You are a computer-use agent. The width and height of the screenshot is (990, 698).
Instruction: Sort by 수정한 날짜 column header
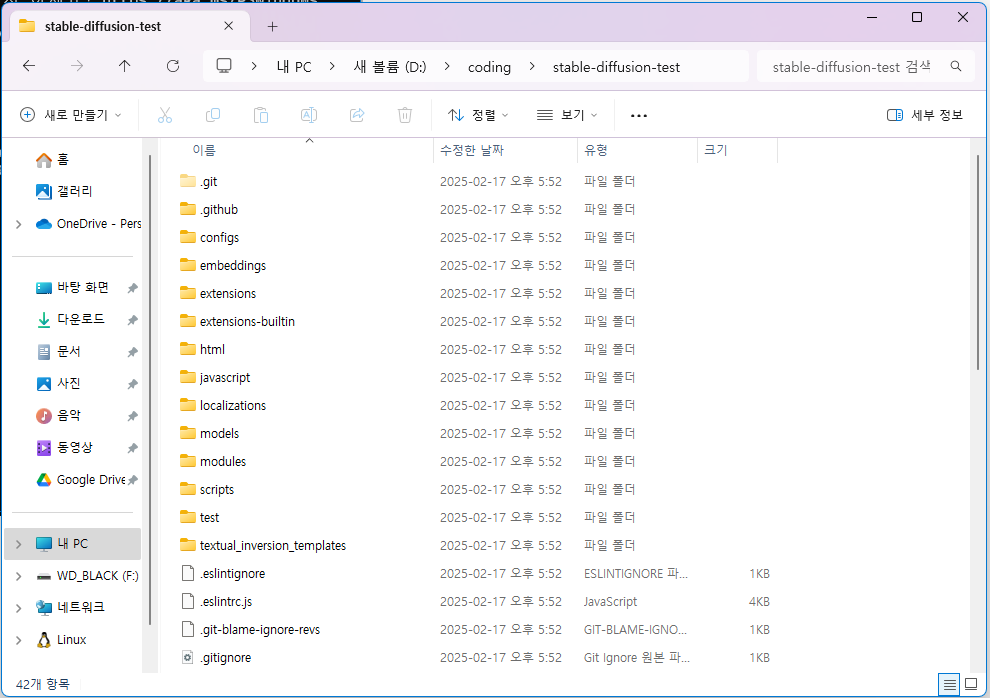coord(472,150)
